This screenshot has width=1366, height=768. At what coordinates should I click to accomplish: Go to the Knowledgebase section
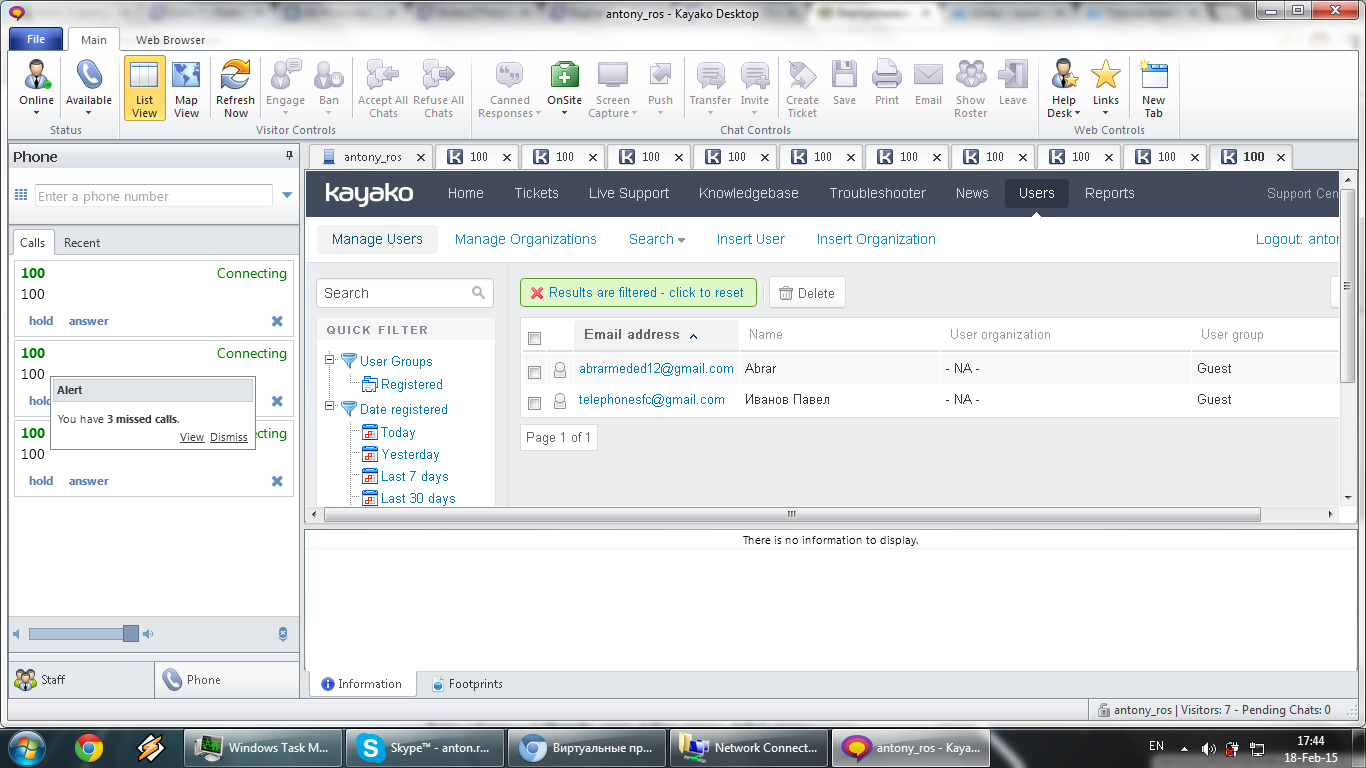(x=749, y=193)
